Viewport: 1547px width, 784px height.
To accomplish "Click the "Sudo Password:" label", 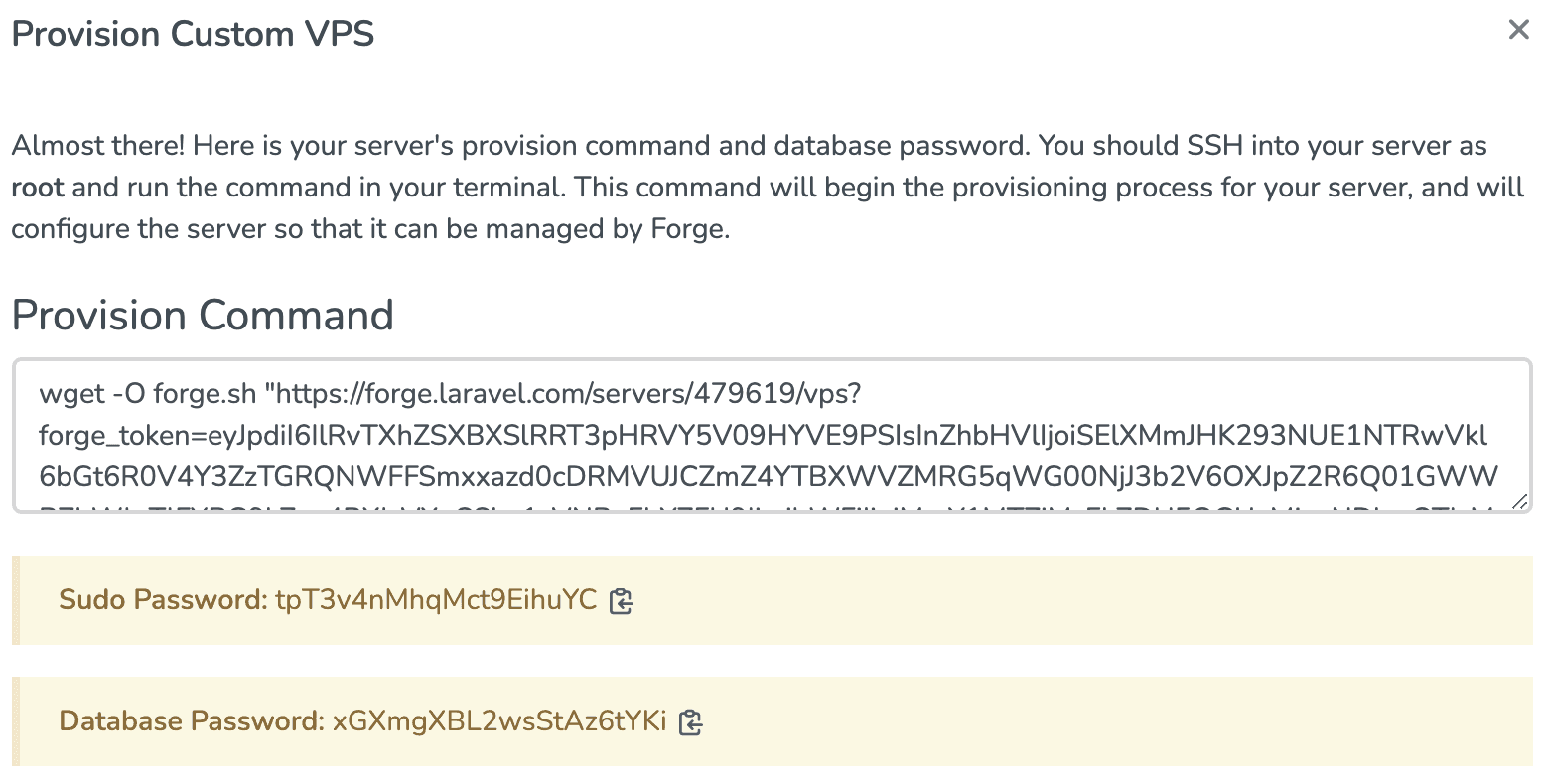I will 163,600.
